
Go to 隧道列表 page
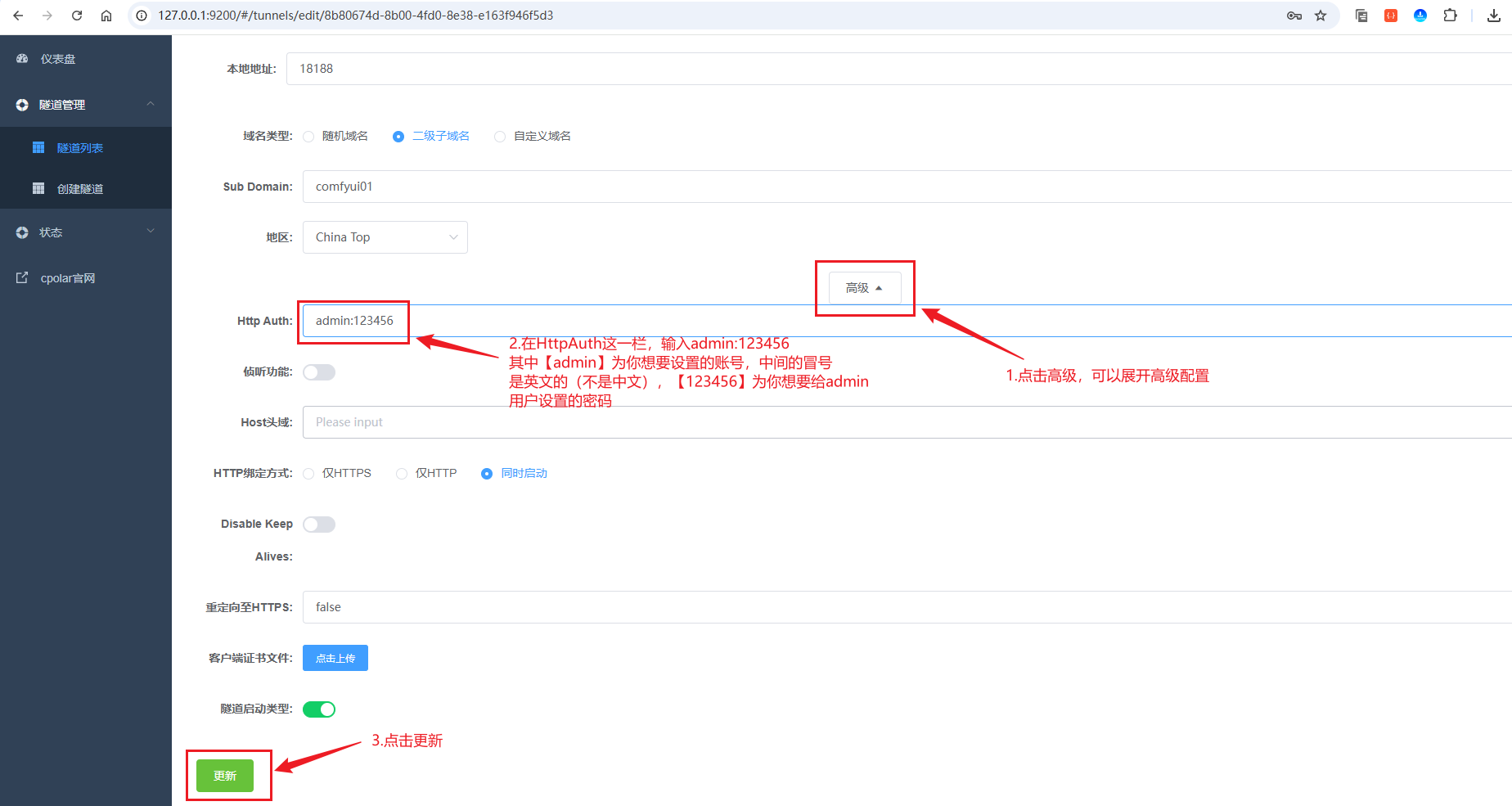pyautogui.click(x=80, y=148)
